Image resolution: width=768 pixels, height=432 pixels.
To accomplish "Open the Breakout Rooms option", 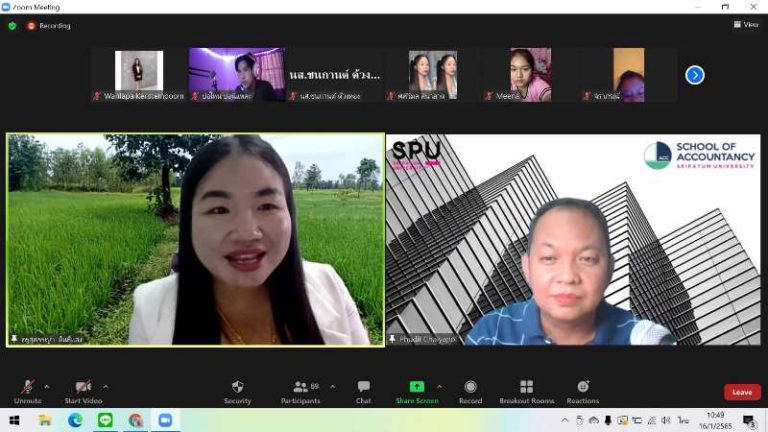I will [x=527, y=392].
